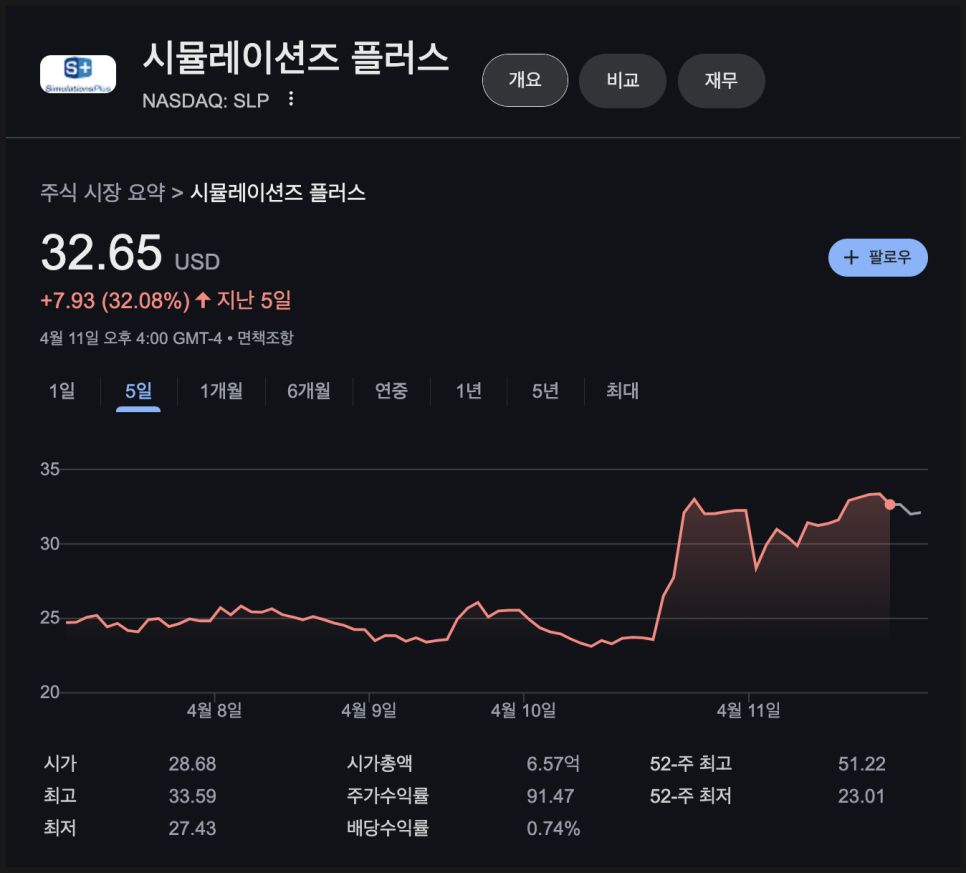966x873 pixels.
Task: Select the 1일 chart range
Action: point(62,391)
